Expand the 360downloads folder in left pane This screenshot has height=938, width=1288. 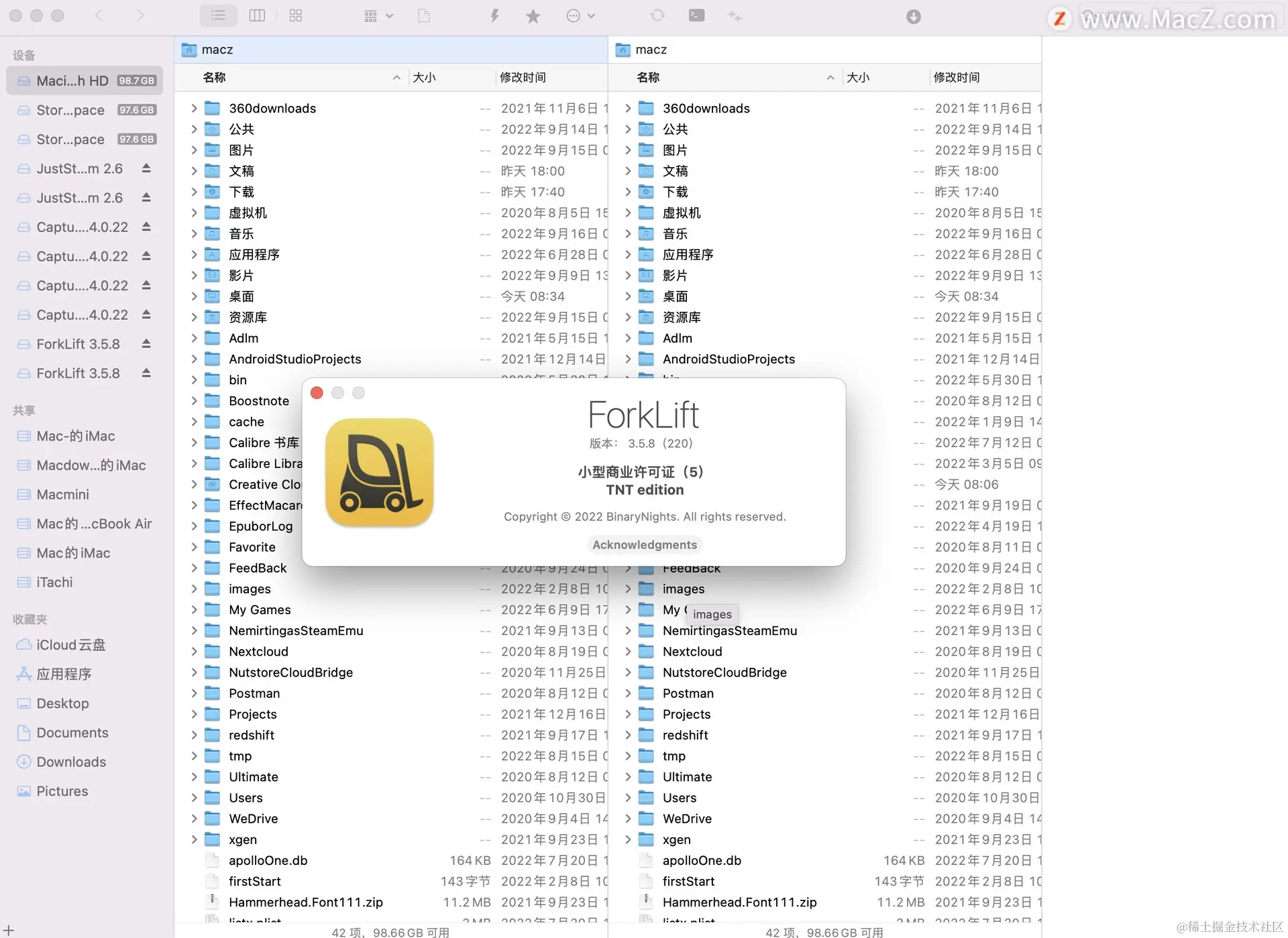(x=194, y=108)
